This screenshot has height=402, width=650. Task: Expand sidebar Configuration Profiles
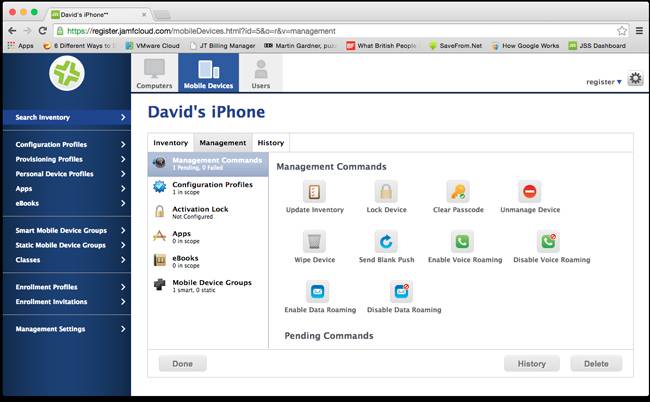(67, 144)
